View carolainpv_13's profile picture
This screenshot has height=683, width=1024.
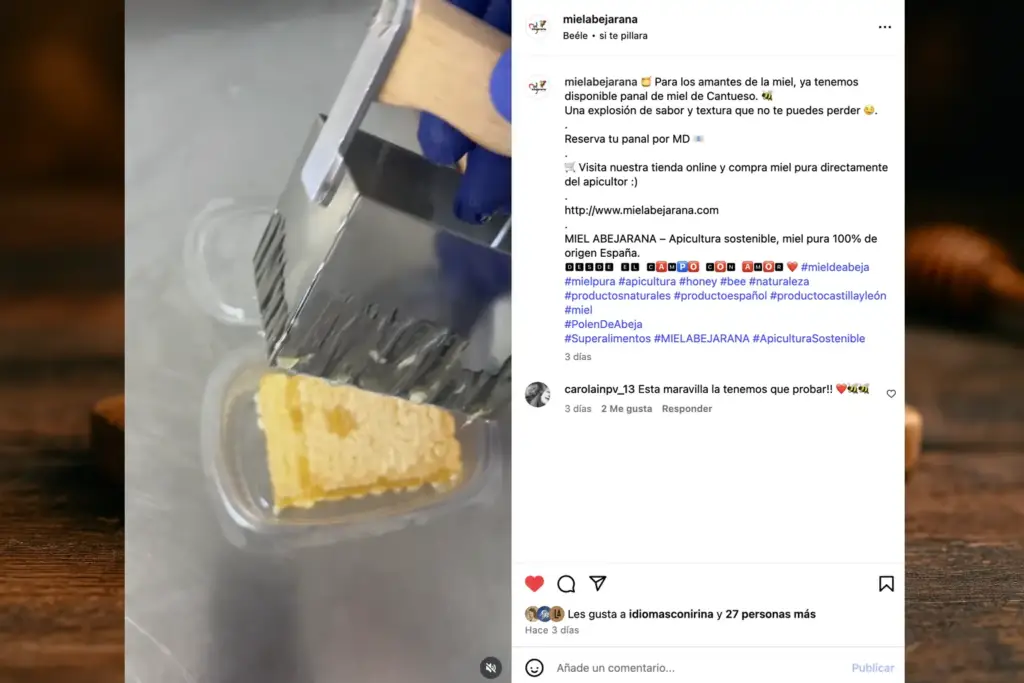click(x=537, y=394)
